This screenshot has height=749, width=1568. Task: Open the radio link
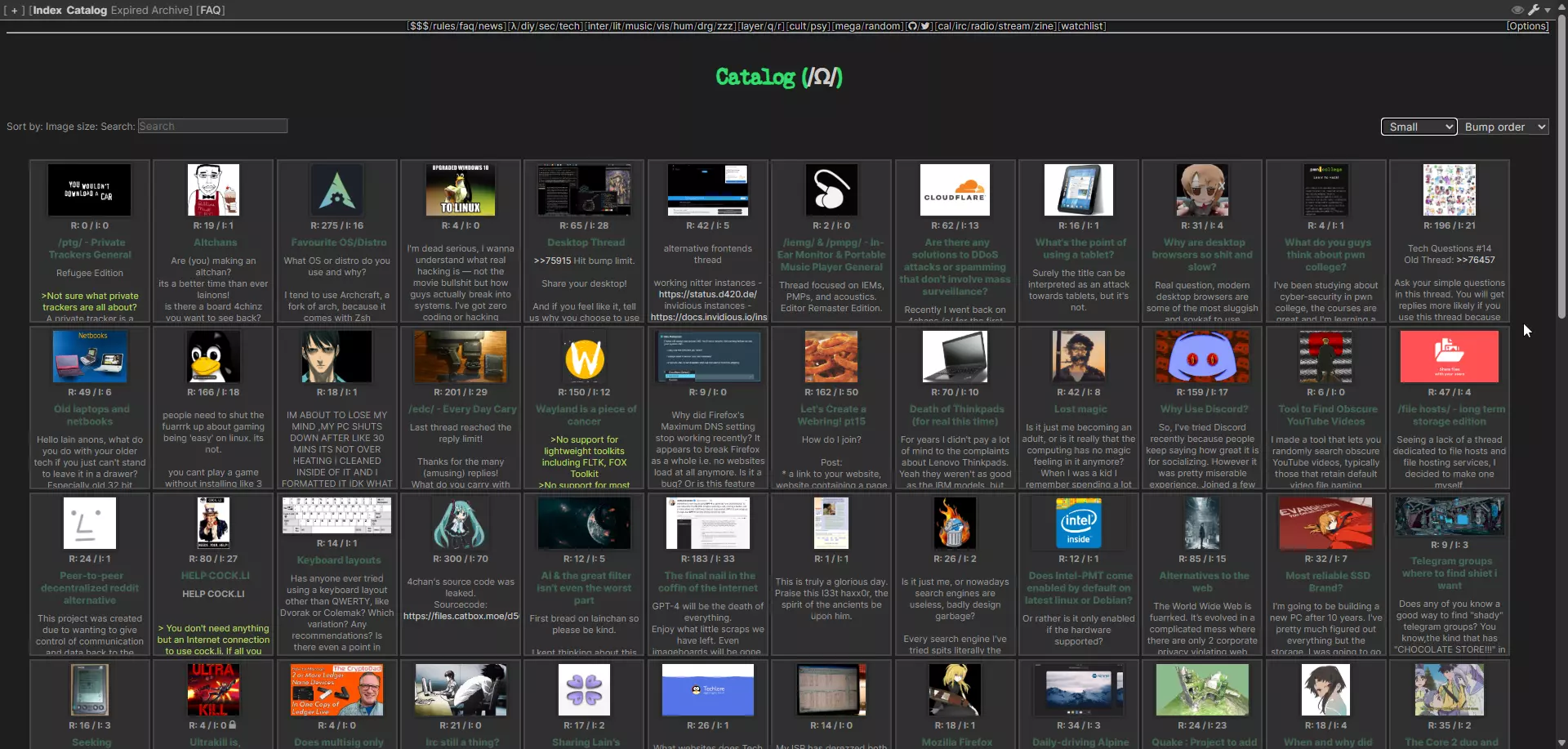[x=982, y=26]
